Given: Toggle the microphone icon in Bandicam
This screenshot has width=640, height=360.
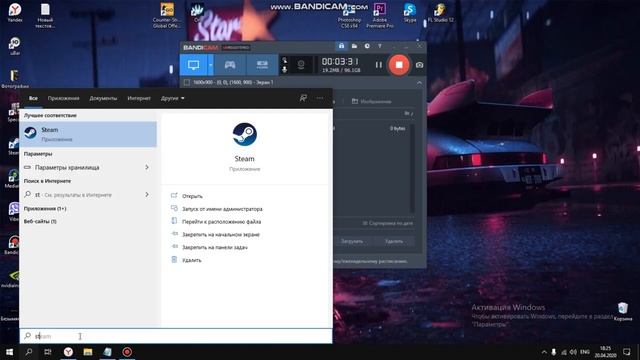Looking at the screenshot, I should pyautogui.click(x=284, y=70).
